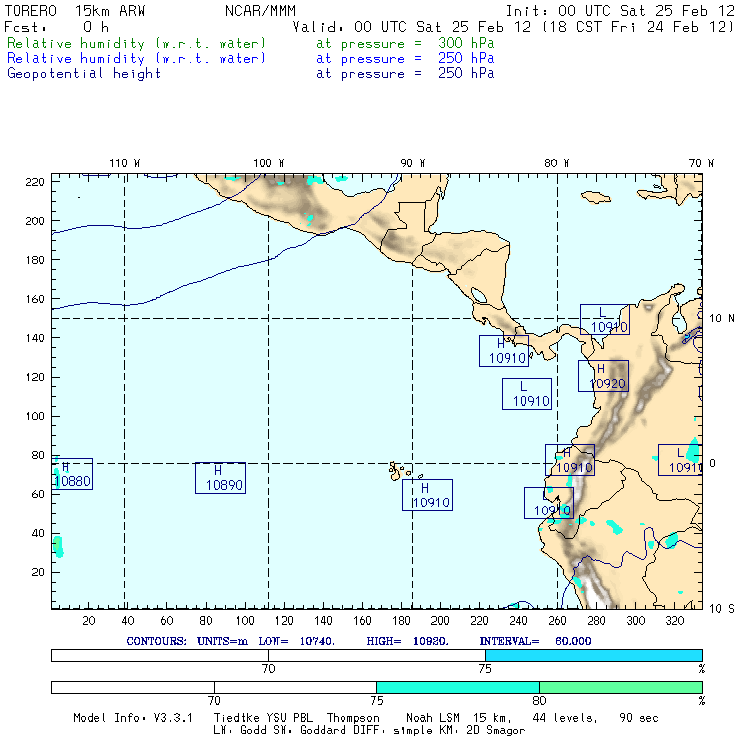Image resolution: width=740 pixels, height=740 pixels.
Task: Click the cyan swatch above 75 percent
Action: click(x=594, y=655)
